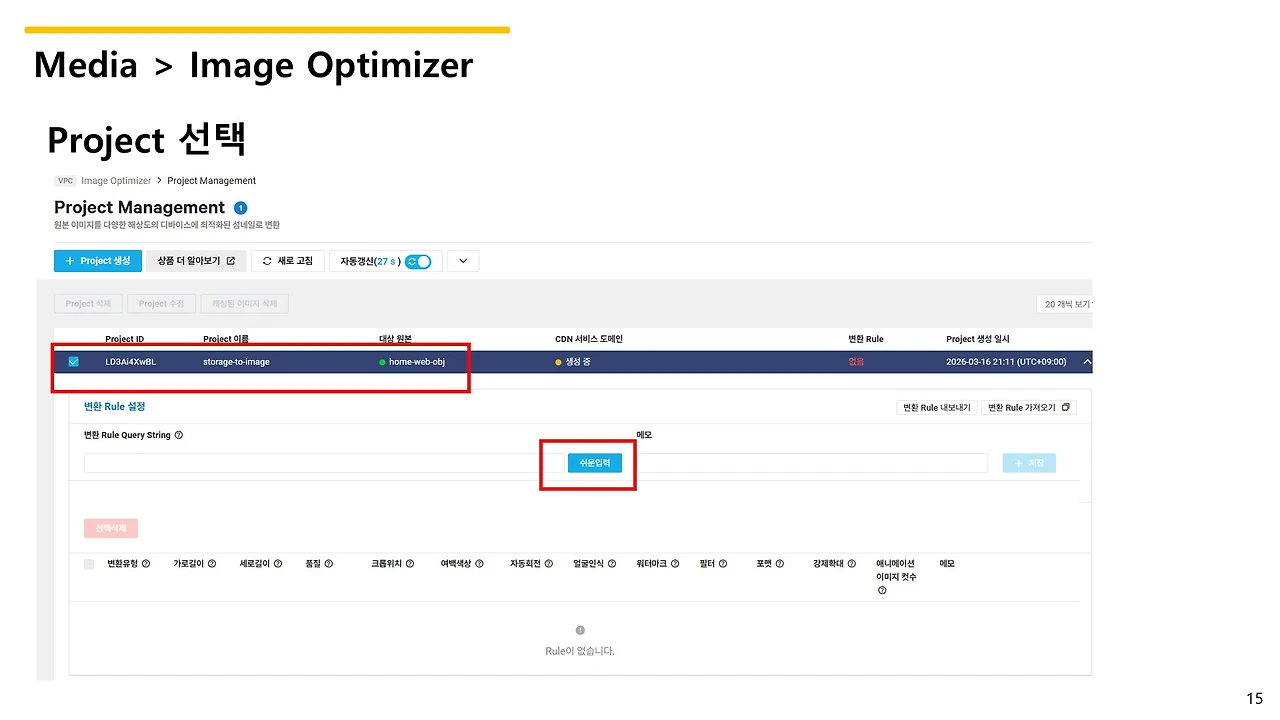The height and width of the screenshot is (720, 1280).
Task: Click the 변환 Rule Query String input field
Action: pyautogui.click(x=324, y=463)
